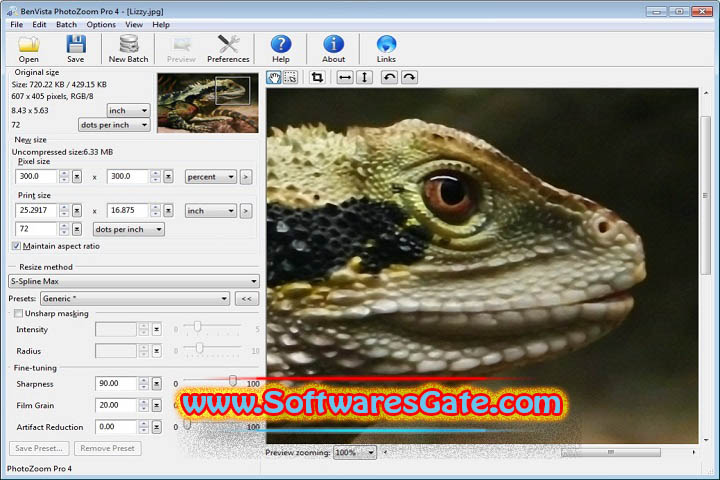Open the Edit menu
The width and height of the screenshot is (720, 480).
tap(39, 24)
